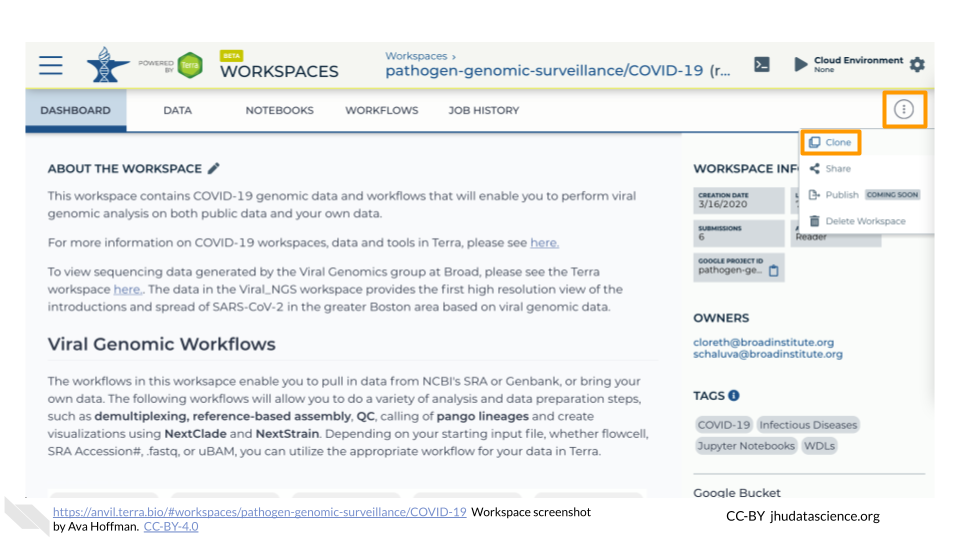Click the Viral Genomic Workflows heading
960x540 pixels.
[x=162, y=344]
